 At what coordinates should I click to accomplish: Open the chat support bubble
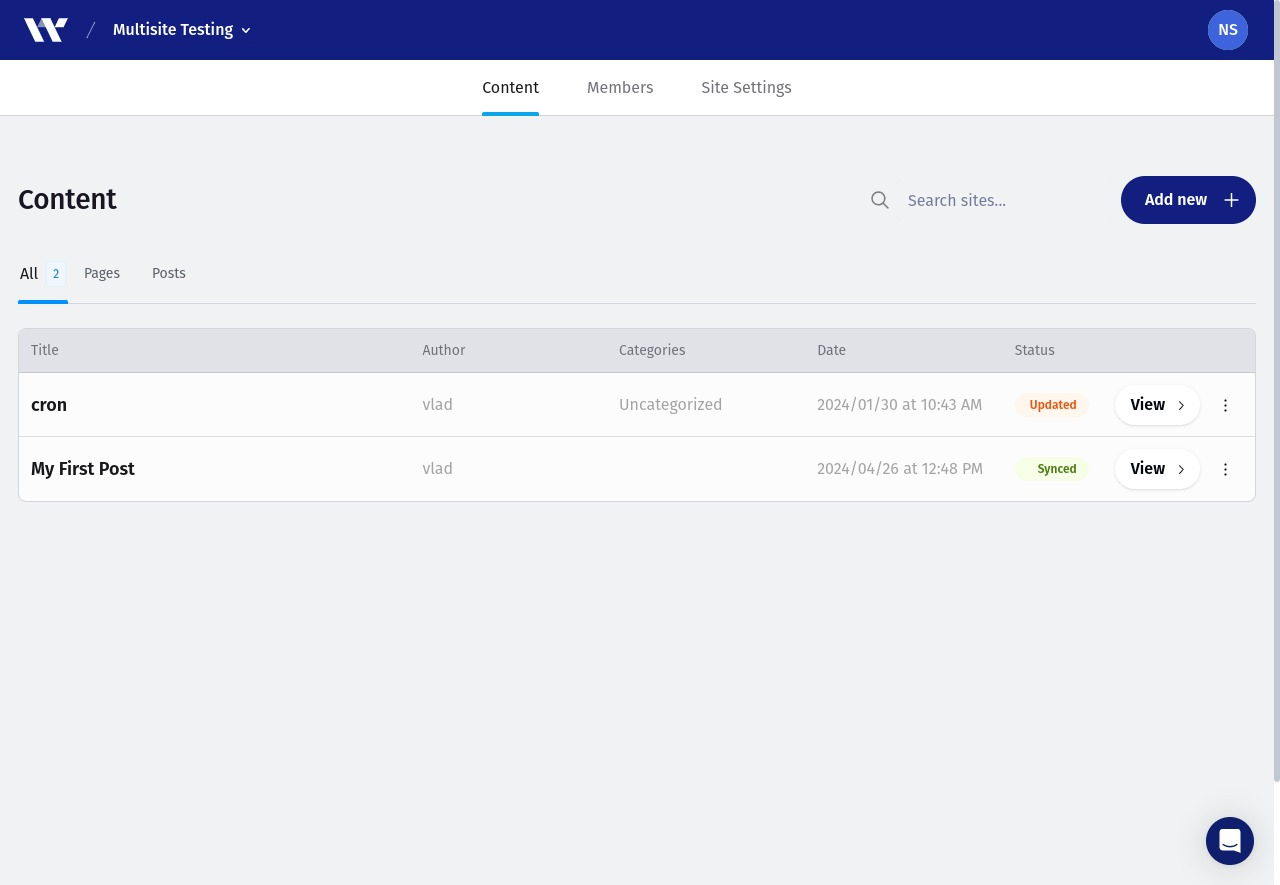point(1230,841)
